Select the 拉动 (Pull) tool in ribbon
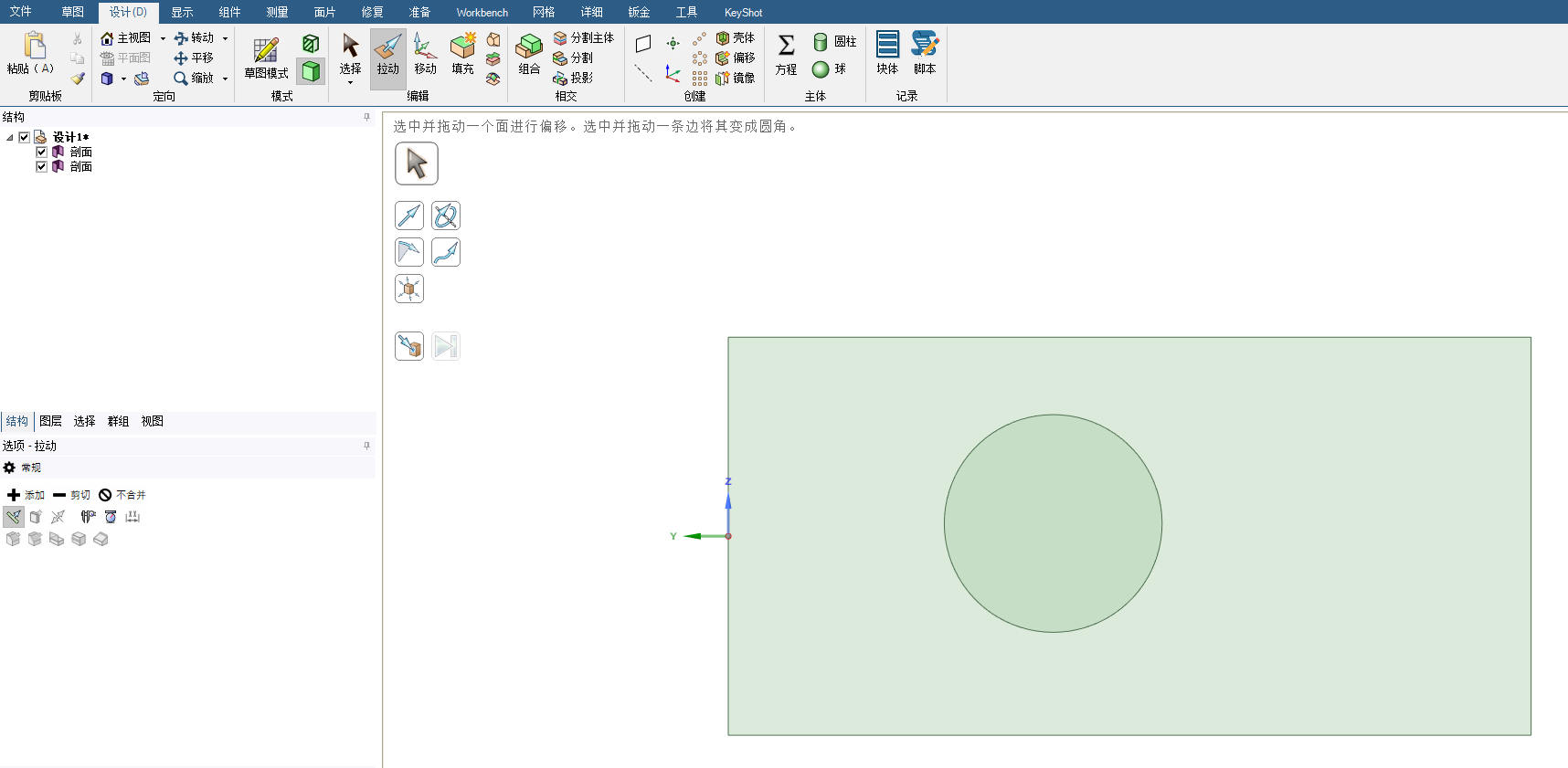The image size is (1568, 768). (387, 56)
